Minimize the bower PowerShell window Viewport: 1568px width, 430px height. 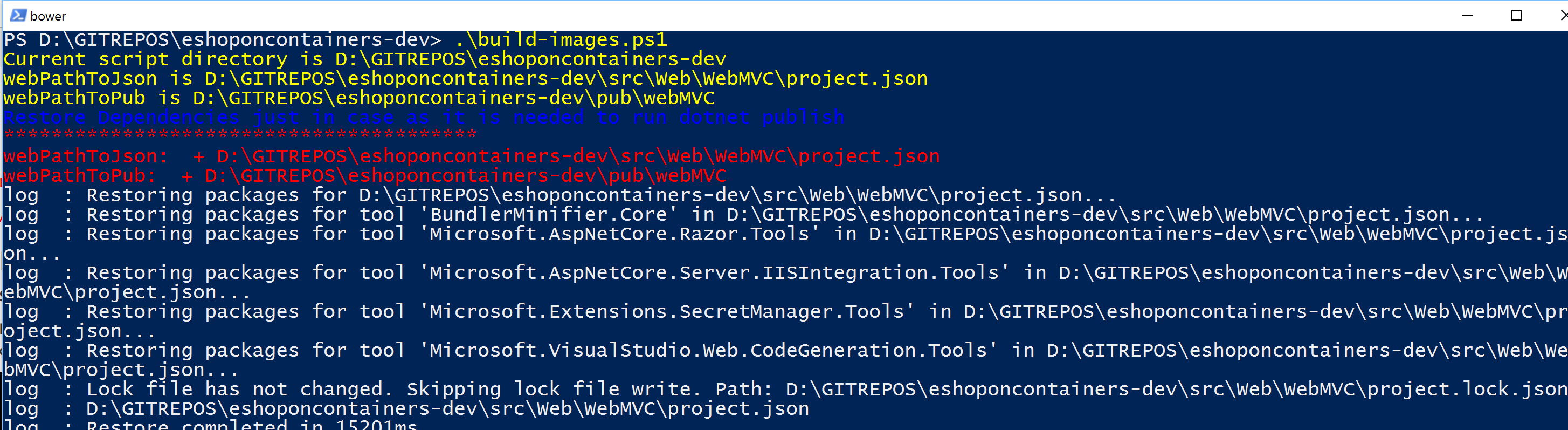click(1467, 15)
